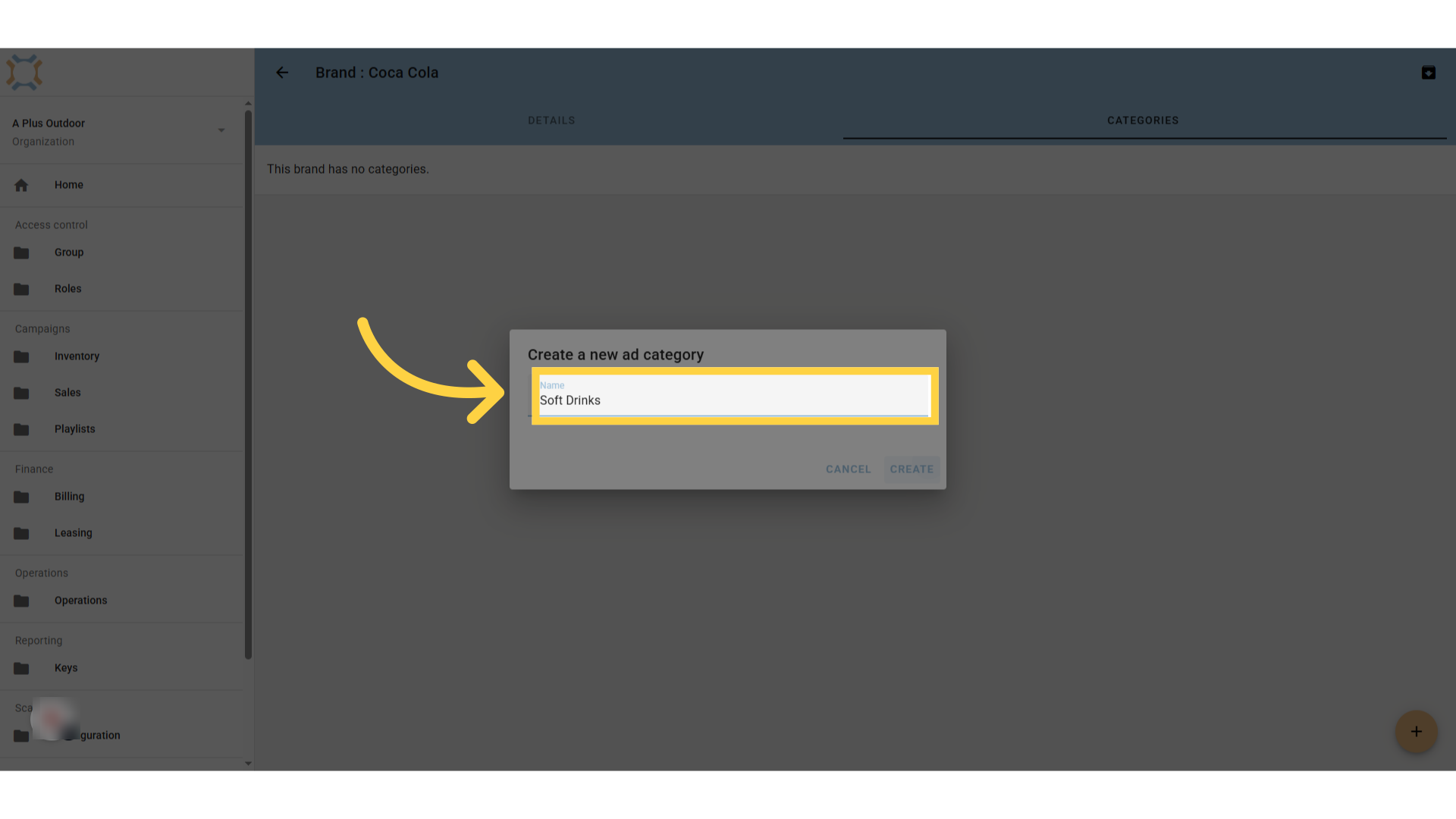Click the Cancel button in dialog
The width and height of the screenshot is (1456, 819).
[848, 469]
